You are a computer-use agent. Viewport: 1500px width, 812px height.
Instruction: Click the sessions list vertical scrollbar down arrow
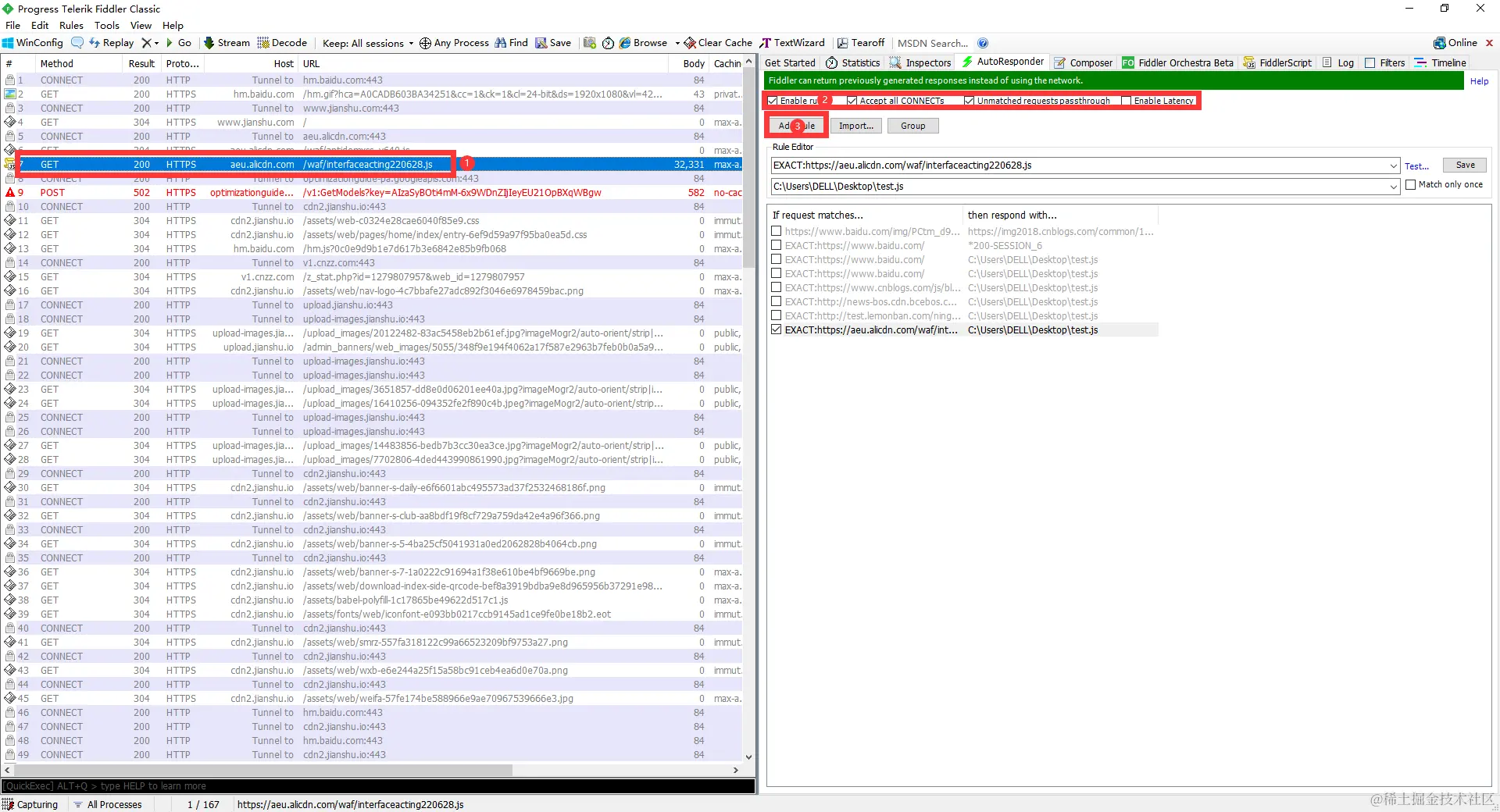(x=748, y=757)
